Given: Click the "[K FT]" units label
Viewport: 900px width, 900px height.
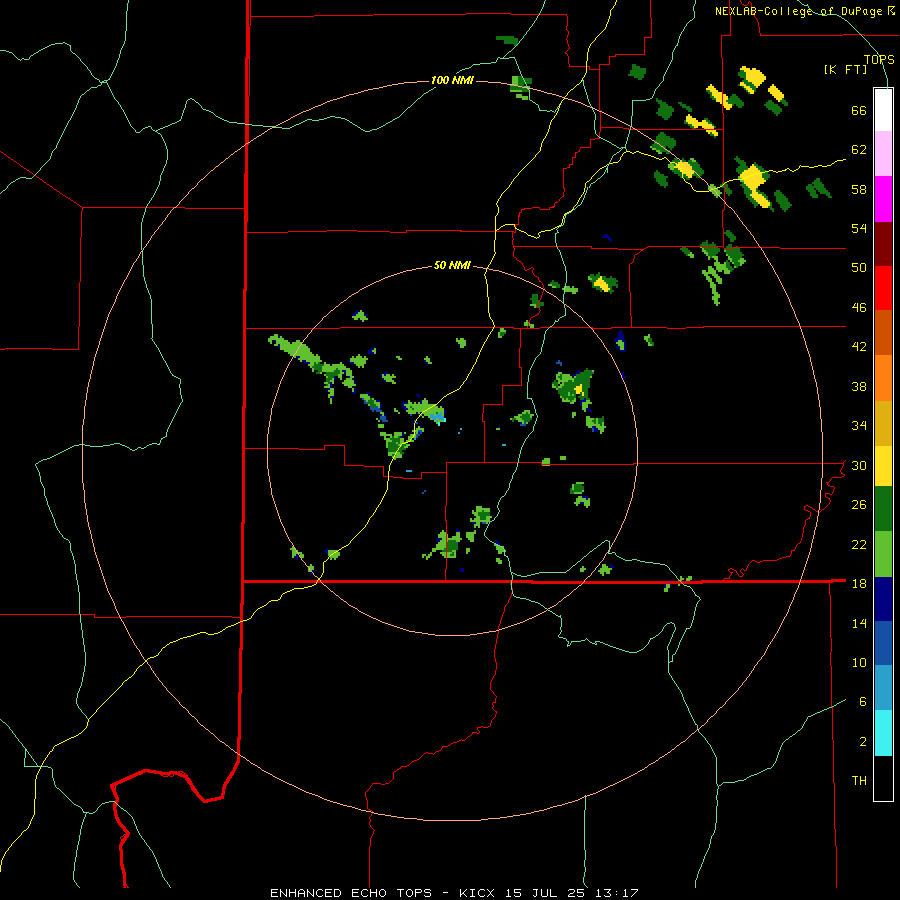Looking at the screenshot, I should tap(845, 70).
